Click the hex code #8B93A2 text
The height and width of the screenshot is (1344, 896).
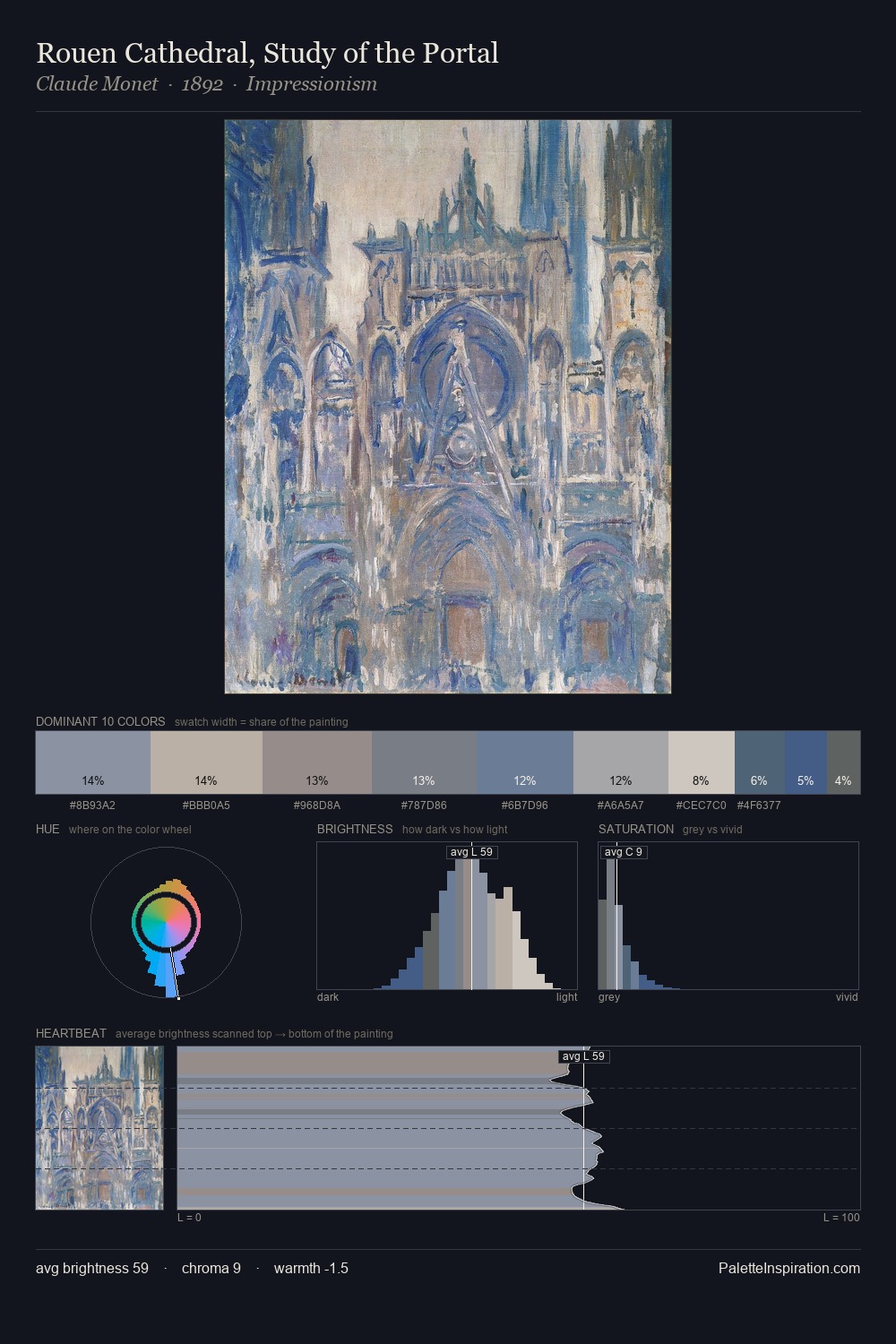pos(92,806)
